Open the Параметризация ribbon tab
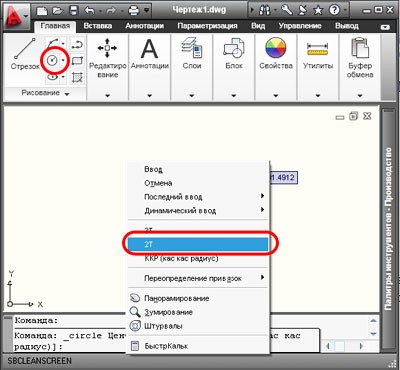Viewport: 400px width, 370px height. [x=207, y=26]
